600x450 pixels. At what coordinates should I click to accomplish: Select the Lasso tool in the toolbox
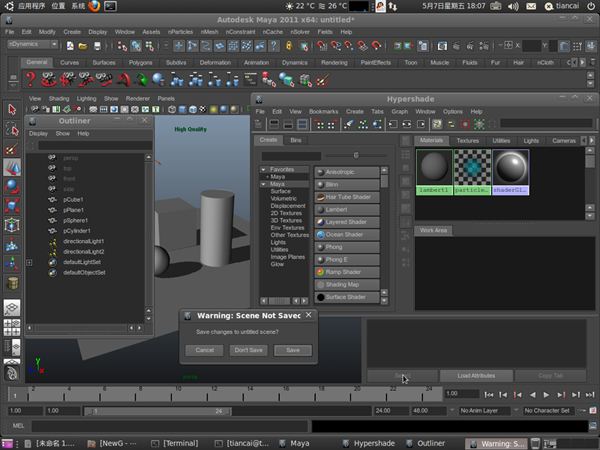click(12, 129)
